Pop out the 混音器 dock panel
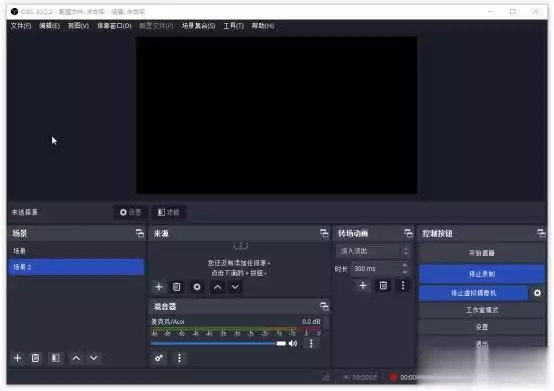This screenshot has height=391, width=554. click(324, 306)
